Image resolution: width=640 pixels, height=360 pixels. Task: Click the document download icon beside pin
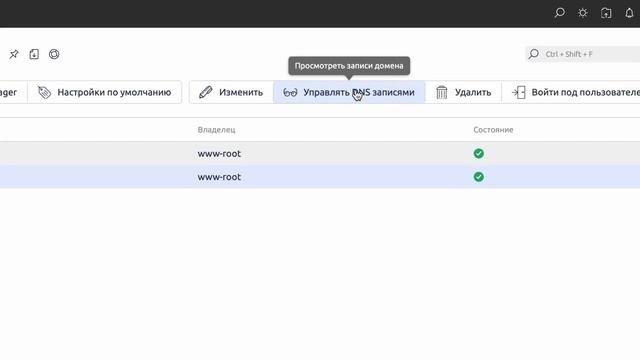click(34, 54)
